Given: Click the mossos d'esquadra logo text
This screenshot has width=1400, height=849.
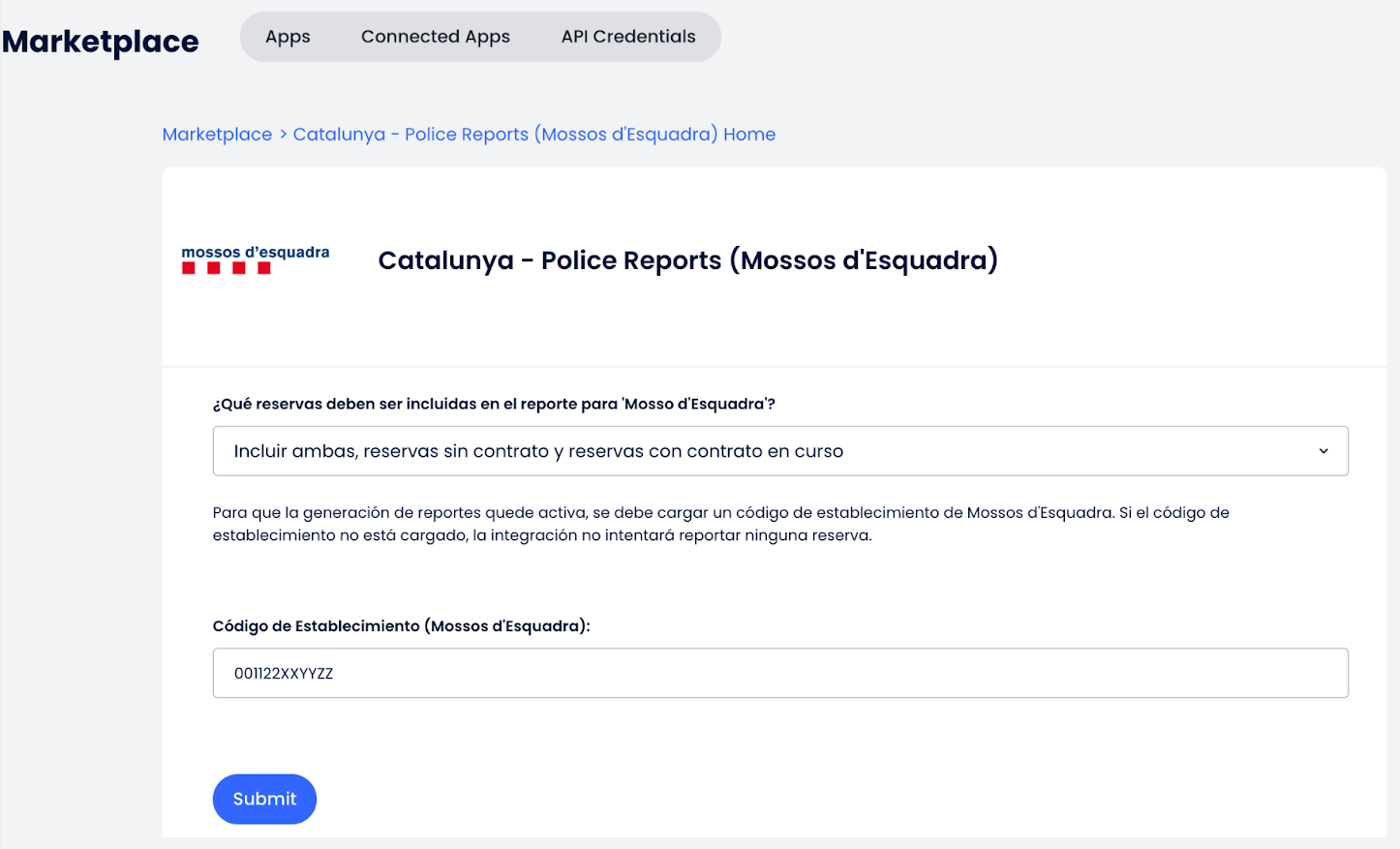Looking at the screenshot, I should [256, 252].
